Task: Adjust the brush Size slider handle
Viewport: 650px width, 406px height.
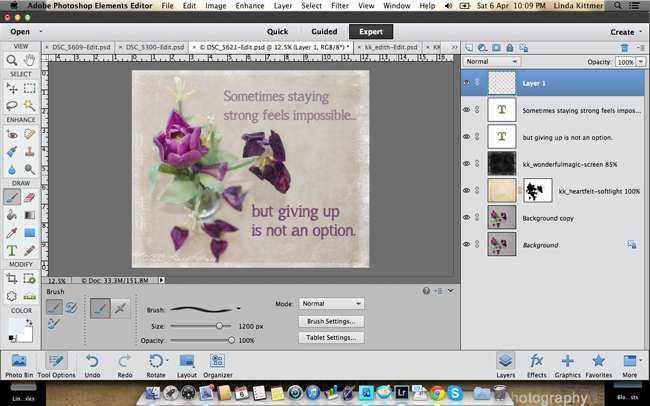Action: [x=219, y=326]
